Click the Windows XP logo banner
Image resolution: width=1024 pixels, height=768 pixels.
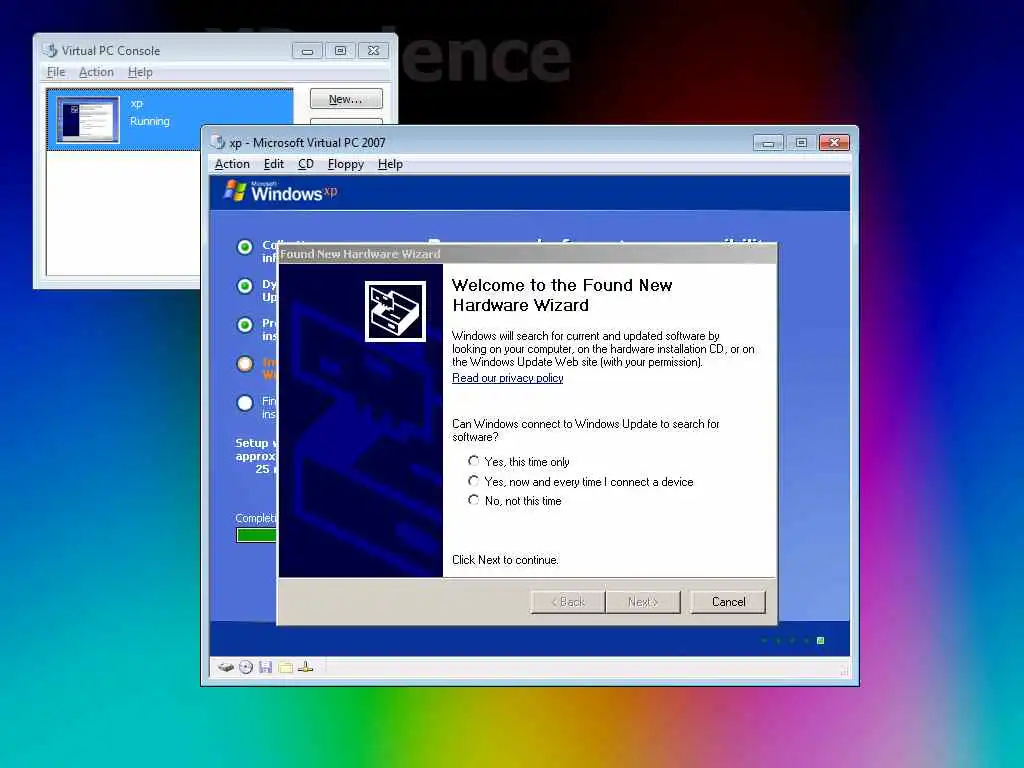click(x=281, y=192)
